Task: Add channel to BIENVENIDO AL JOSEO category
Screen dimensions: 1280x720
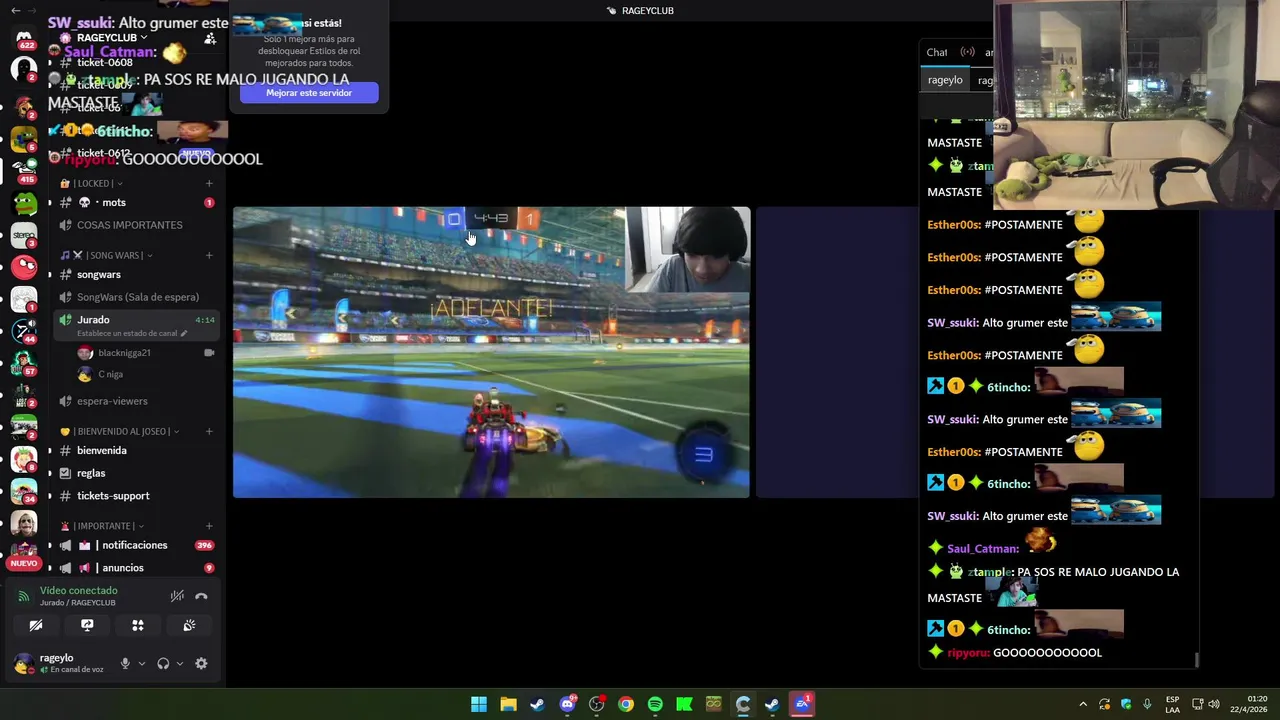Action: point(209,431)
